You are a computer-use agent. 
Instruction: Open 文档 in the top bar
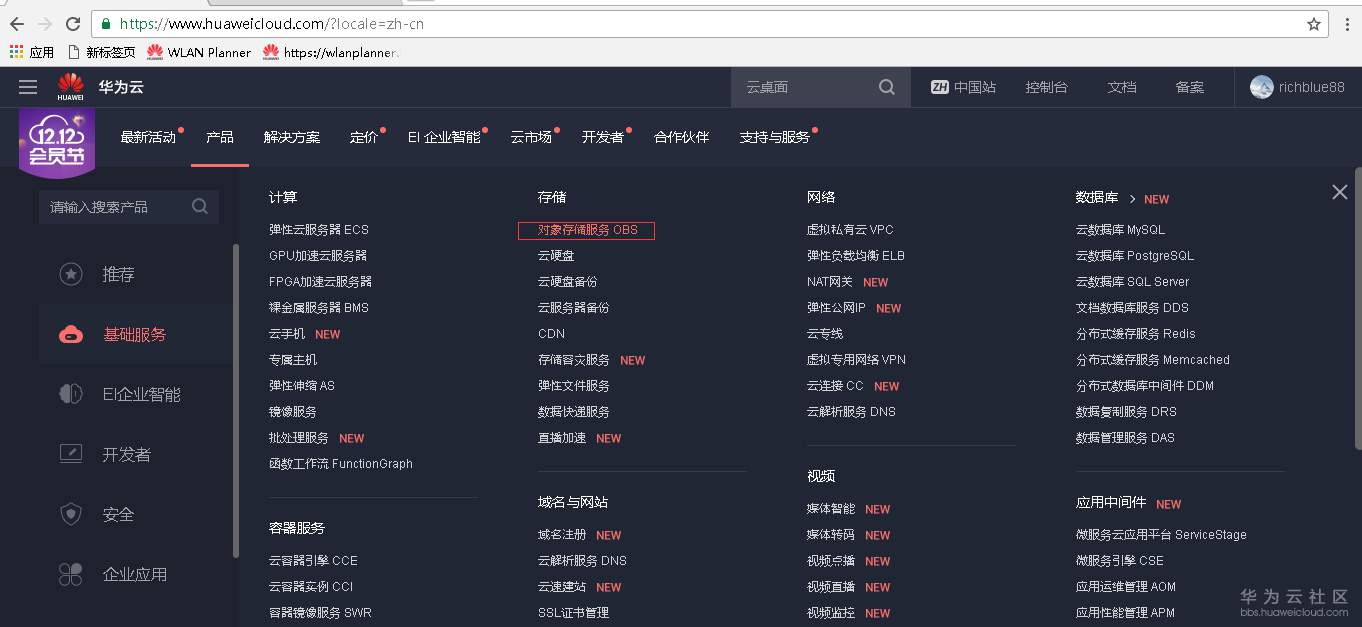tap(1122, 87)
